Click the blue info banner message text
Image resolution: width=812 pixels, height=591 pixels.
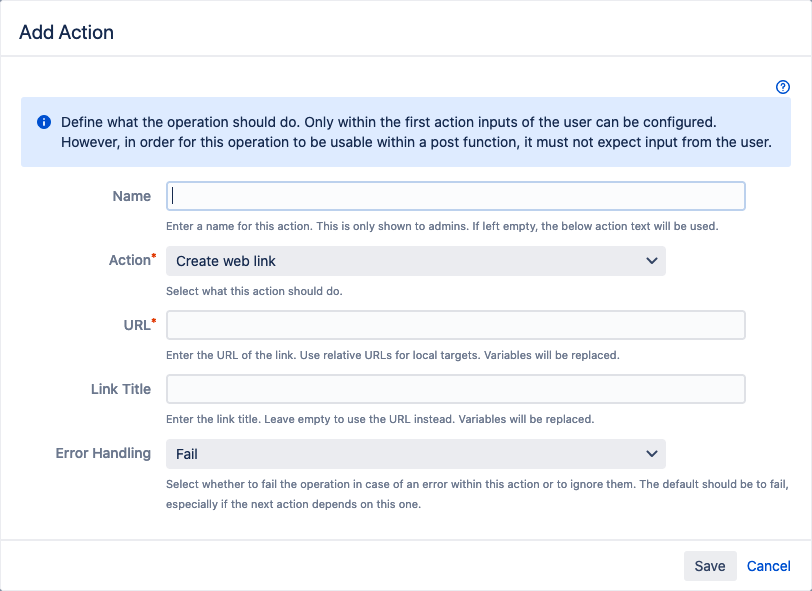415,132
